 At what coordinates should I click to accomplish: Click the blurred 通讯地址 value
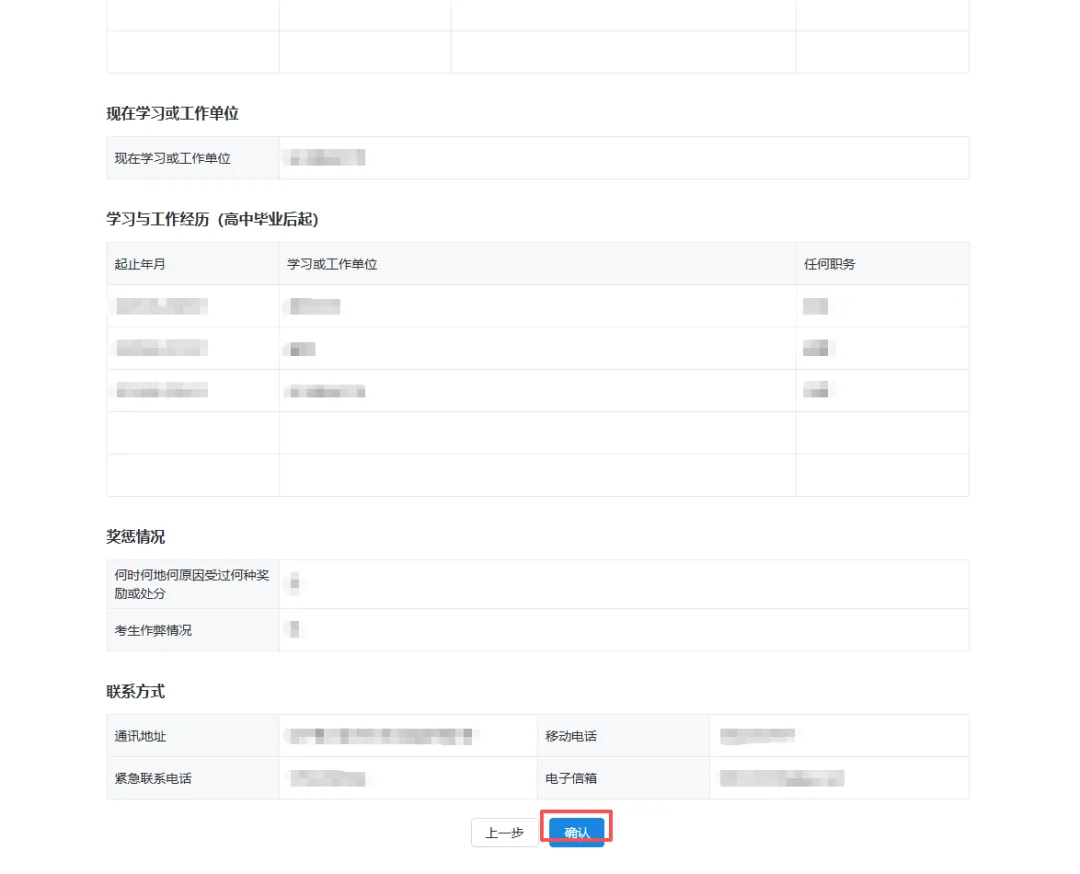click(382, 736)
